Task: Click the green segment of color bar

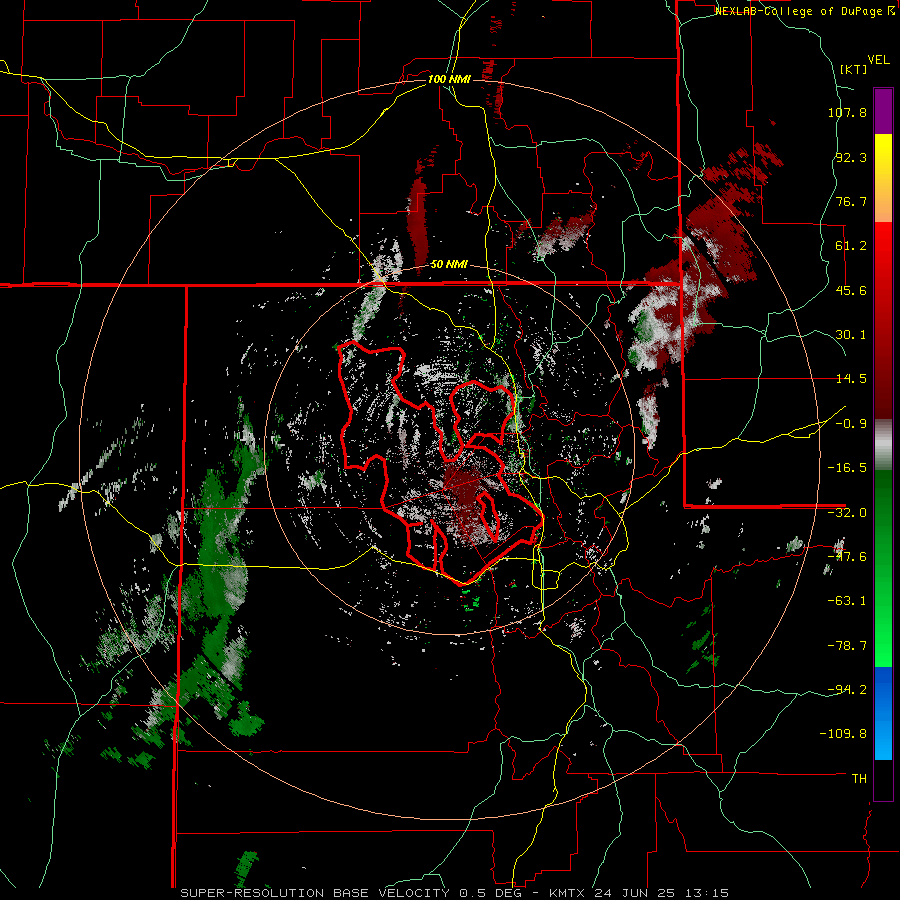Action: pos(883,568)
